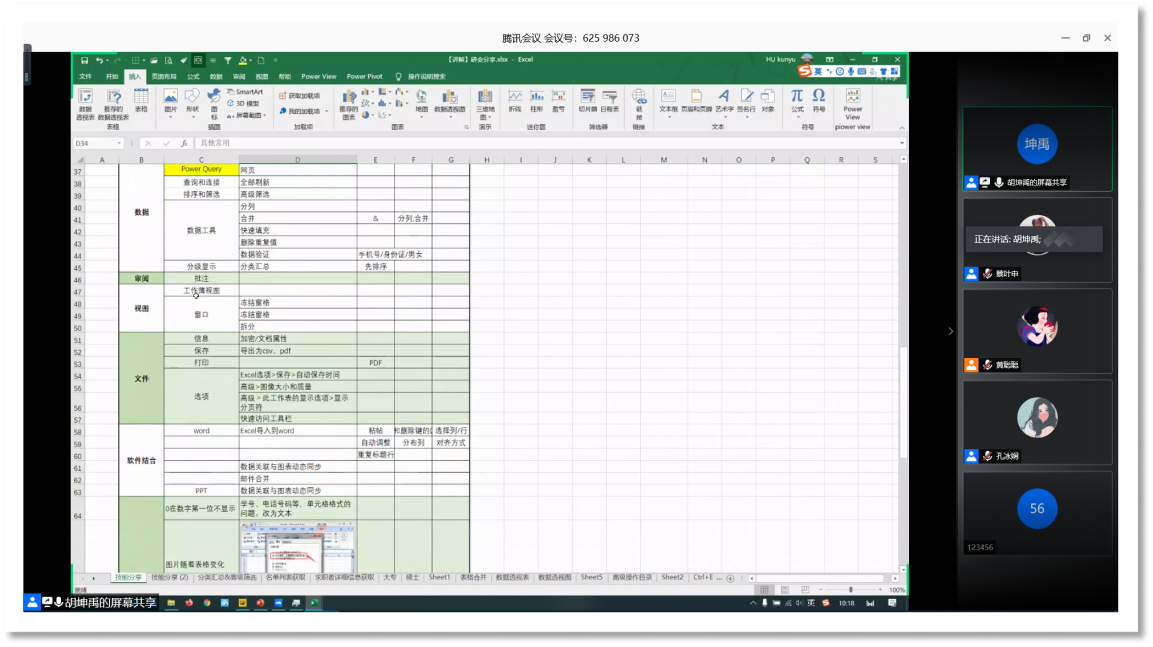Image resolution: width=1153 pixels, height=647 pixels.
Task: Switch to the 页面布局 ribbon tab
Action: click(x=164, y=76)
